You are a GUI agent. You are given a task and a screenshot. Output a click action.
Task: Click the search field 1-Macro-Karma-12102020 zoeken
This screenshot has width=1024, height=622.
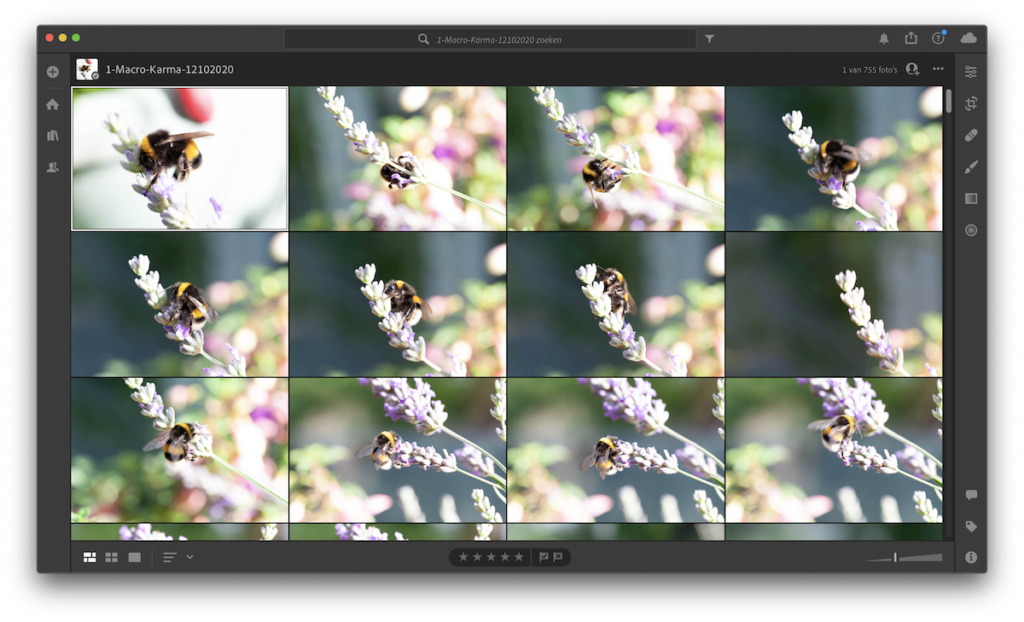coord(490,39)
